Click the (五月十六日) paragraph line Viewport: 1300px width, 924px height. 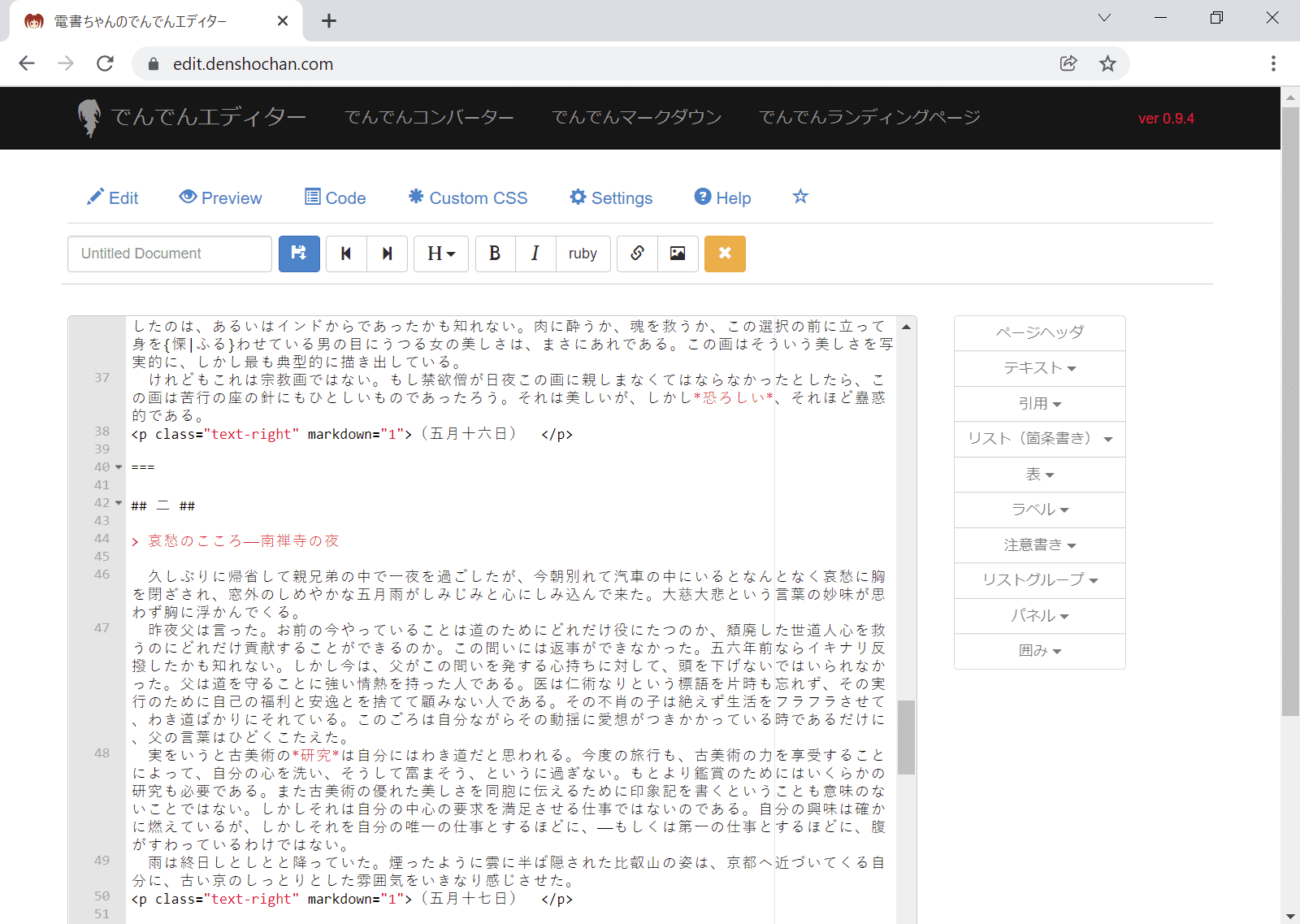352,434
